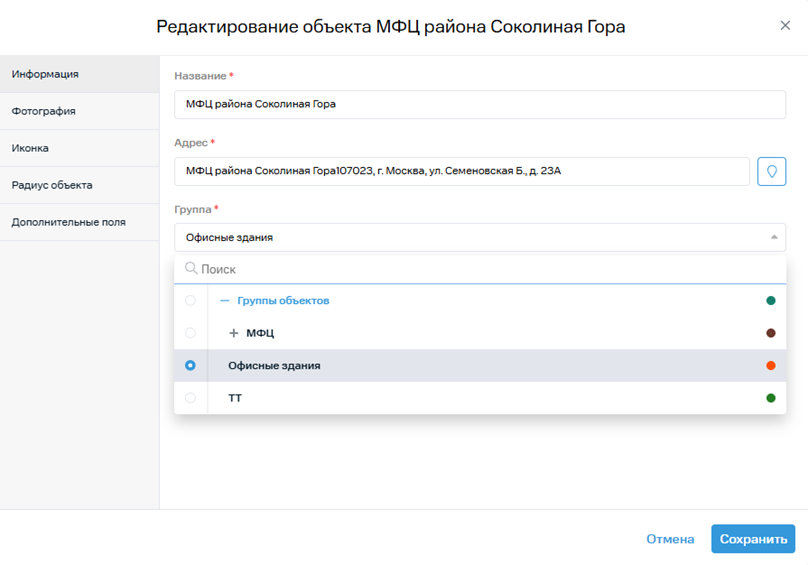Select the МФЦ radio button
808x565 pixels.
coord(190,333)
